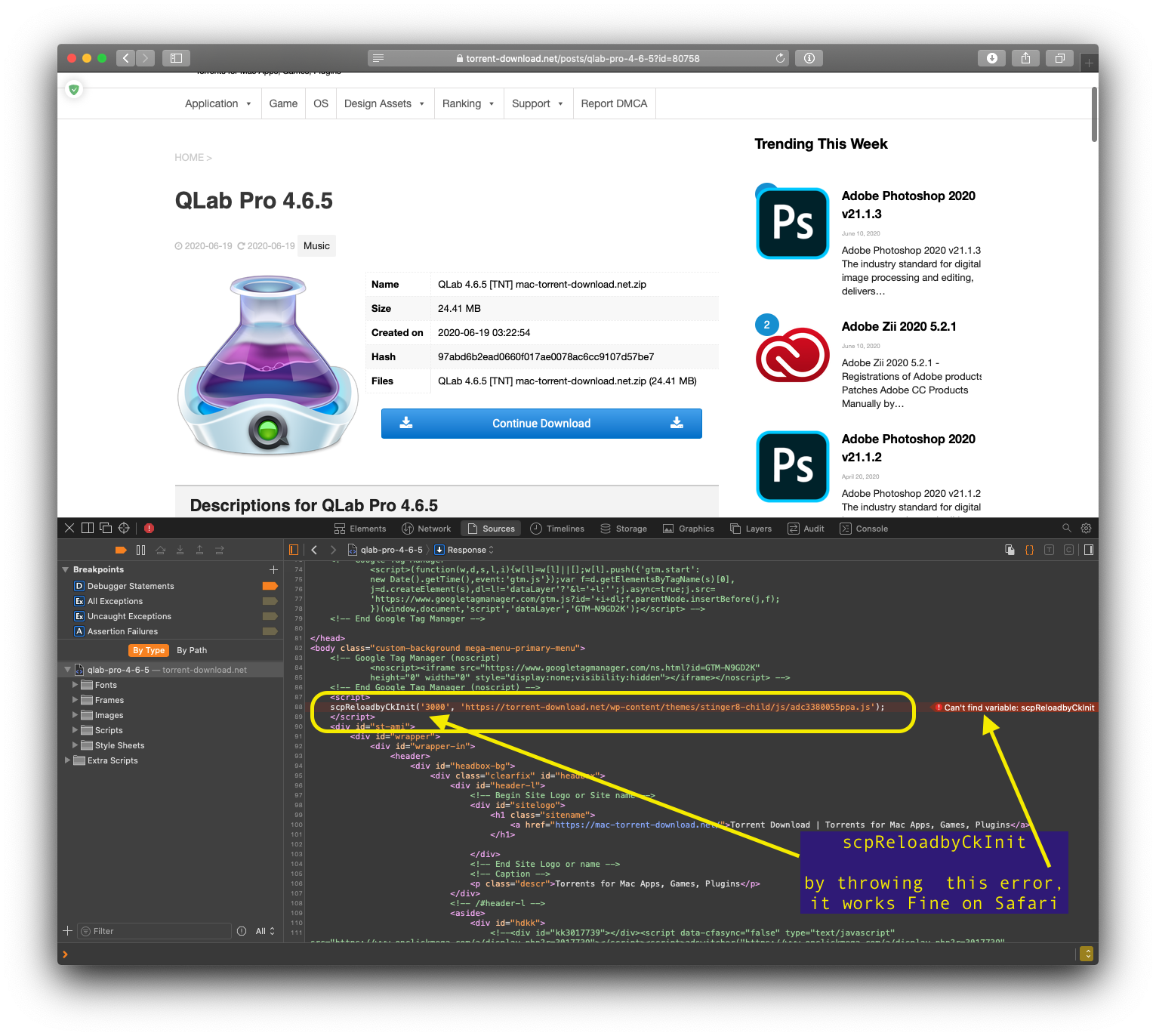Go back in Sources history
The width and height of the screenshot is (1156, 1036).
314,550
